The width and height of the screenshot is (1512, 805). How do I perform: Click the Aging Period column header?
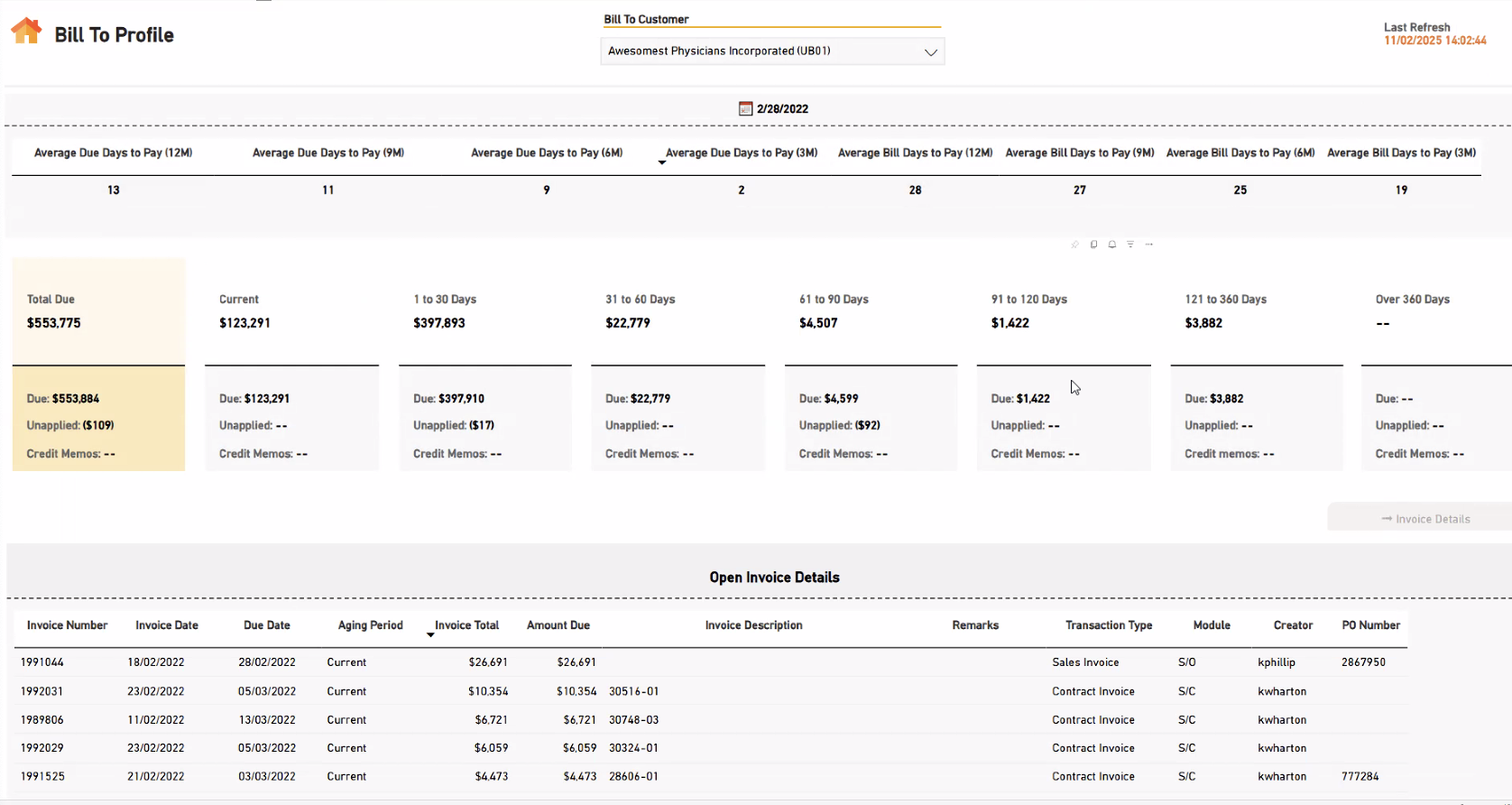pyautogui.click(x=371, y=625)
